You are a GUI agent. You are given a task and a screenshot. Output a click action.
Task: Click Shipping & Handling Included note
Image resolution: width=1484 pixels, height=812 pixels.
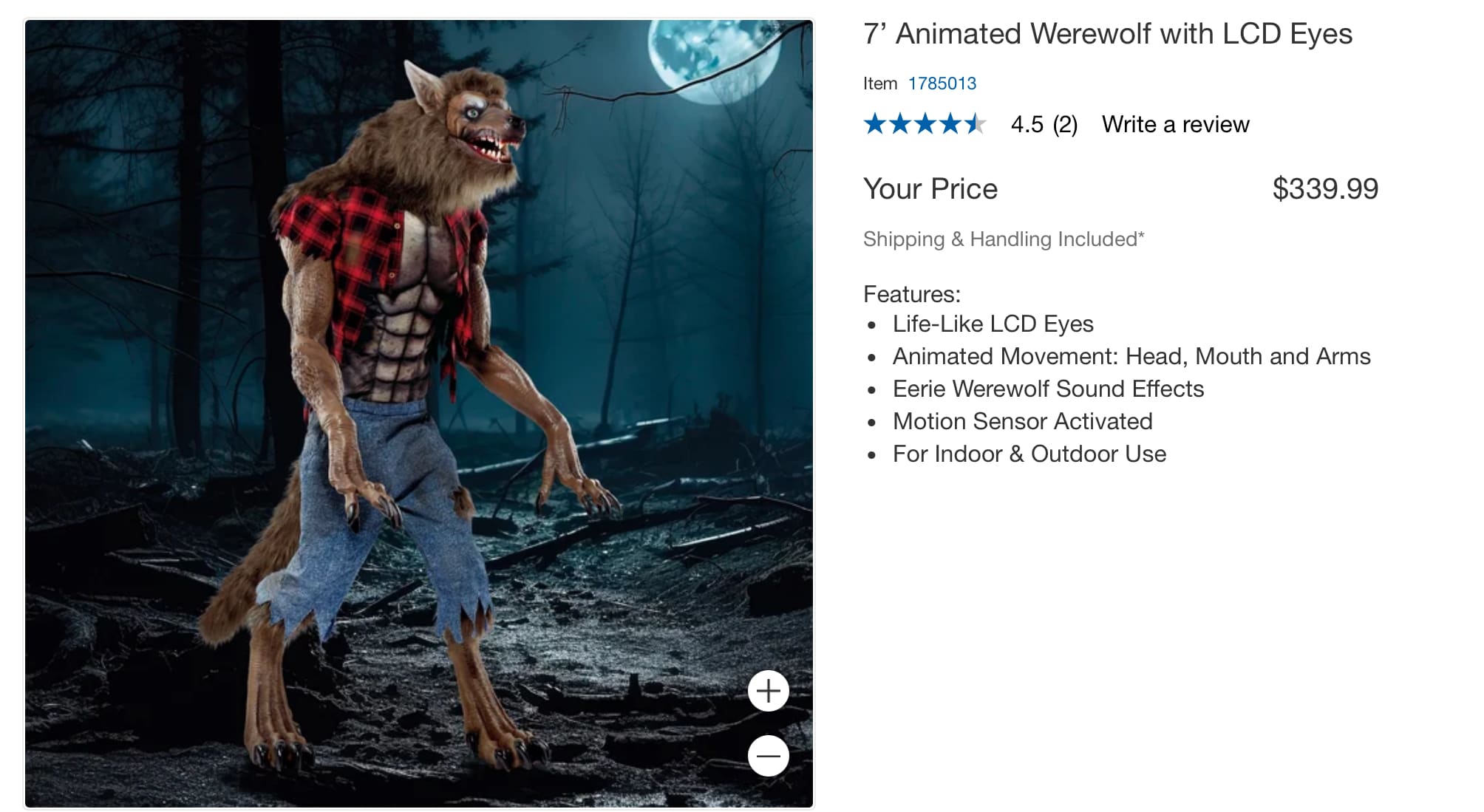(1003, 239)
